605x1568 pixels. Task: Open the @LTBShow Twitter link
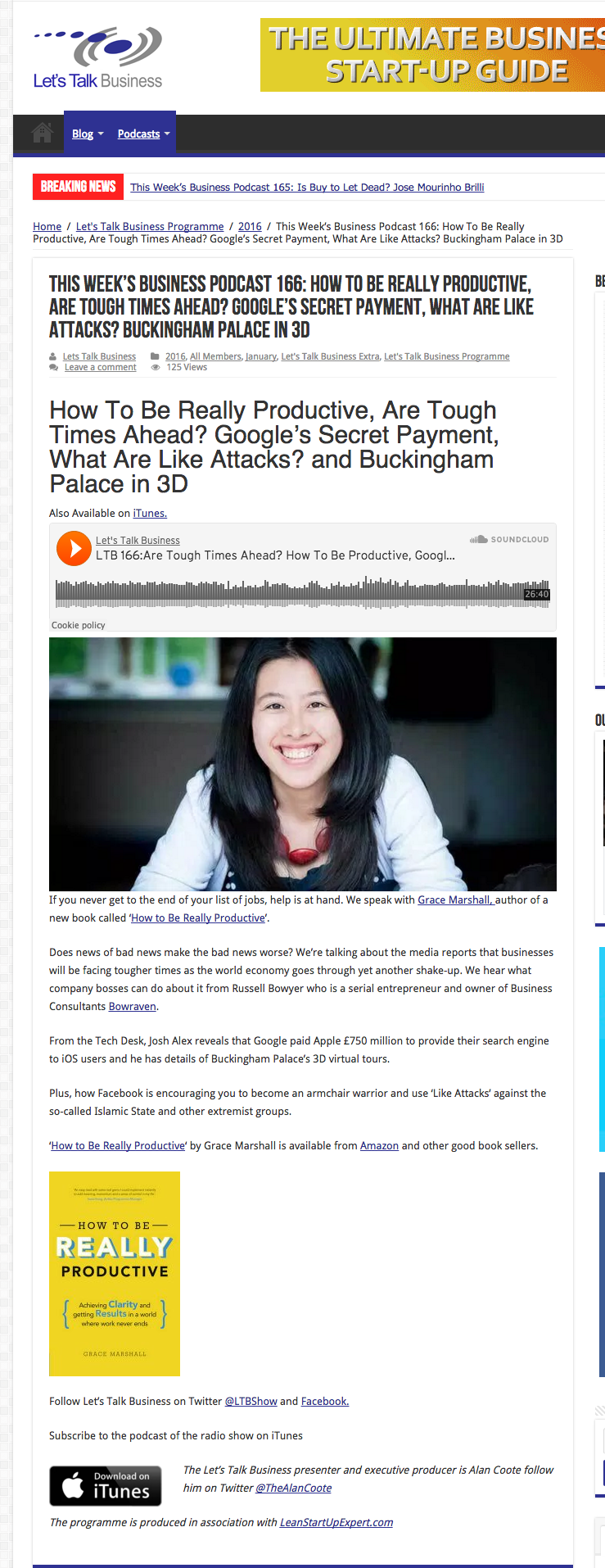point(251,1401)
